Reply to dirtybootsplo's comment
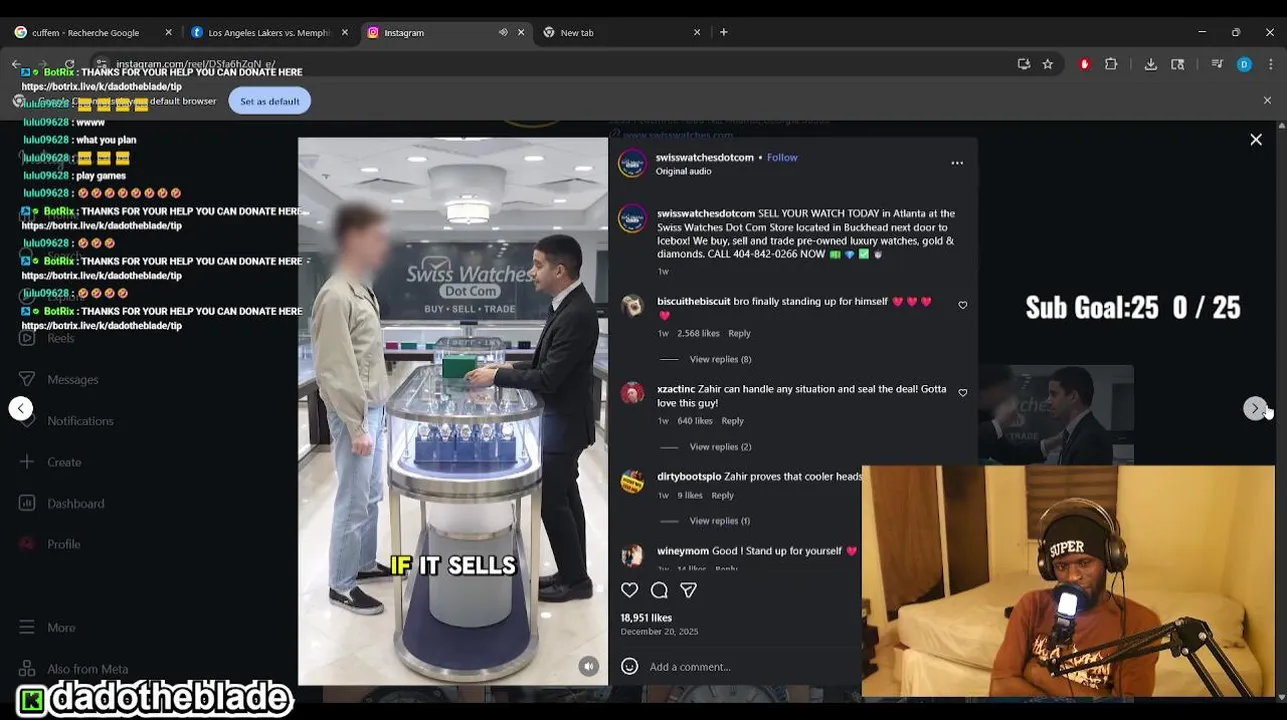 pyautogui.click(x=722, y=495)
